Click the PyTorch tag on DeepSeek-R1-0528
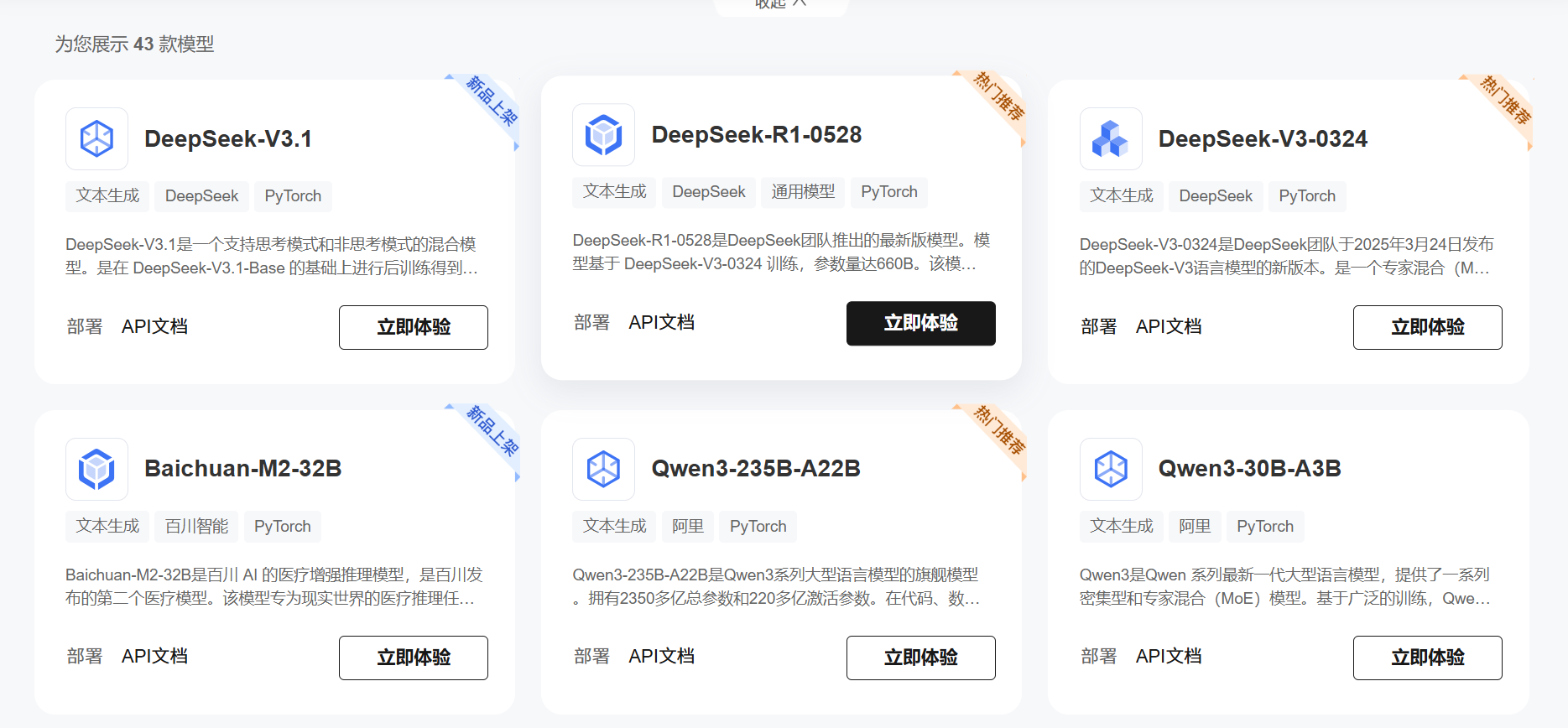1568x728 pixels. pos(889,191)
